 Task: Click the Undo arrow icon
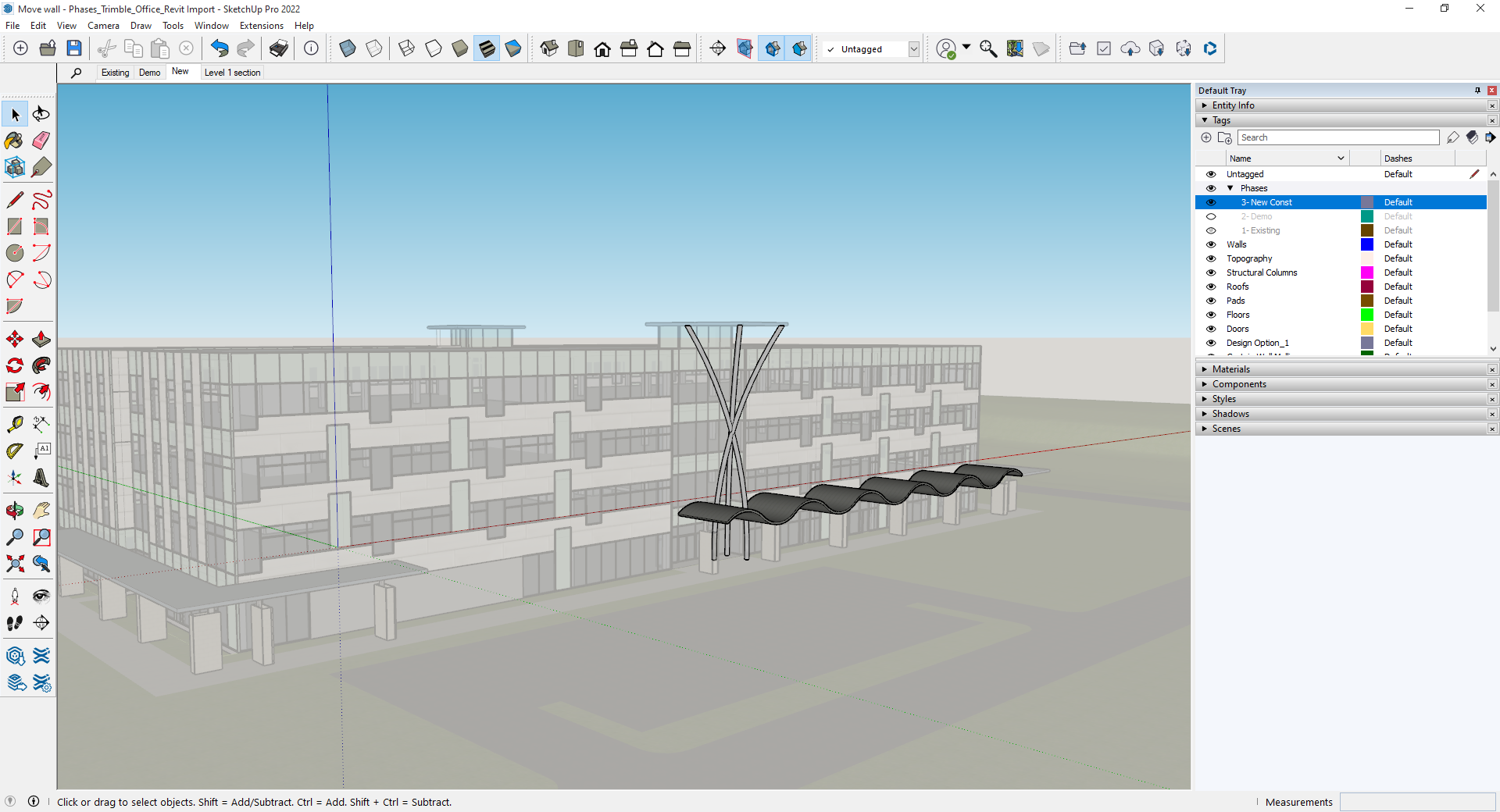click(220, 48)
